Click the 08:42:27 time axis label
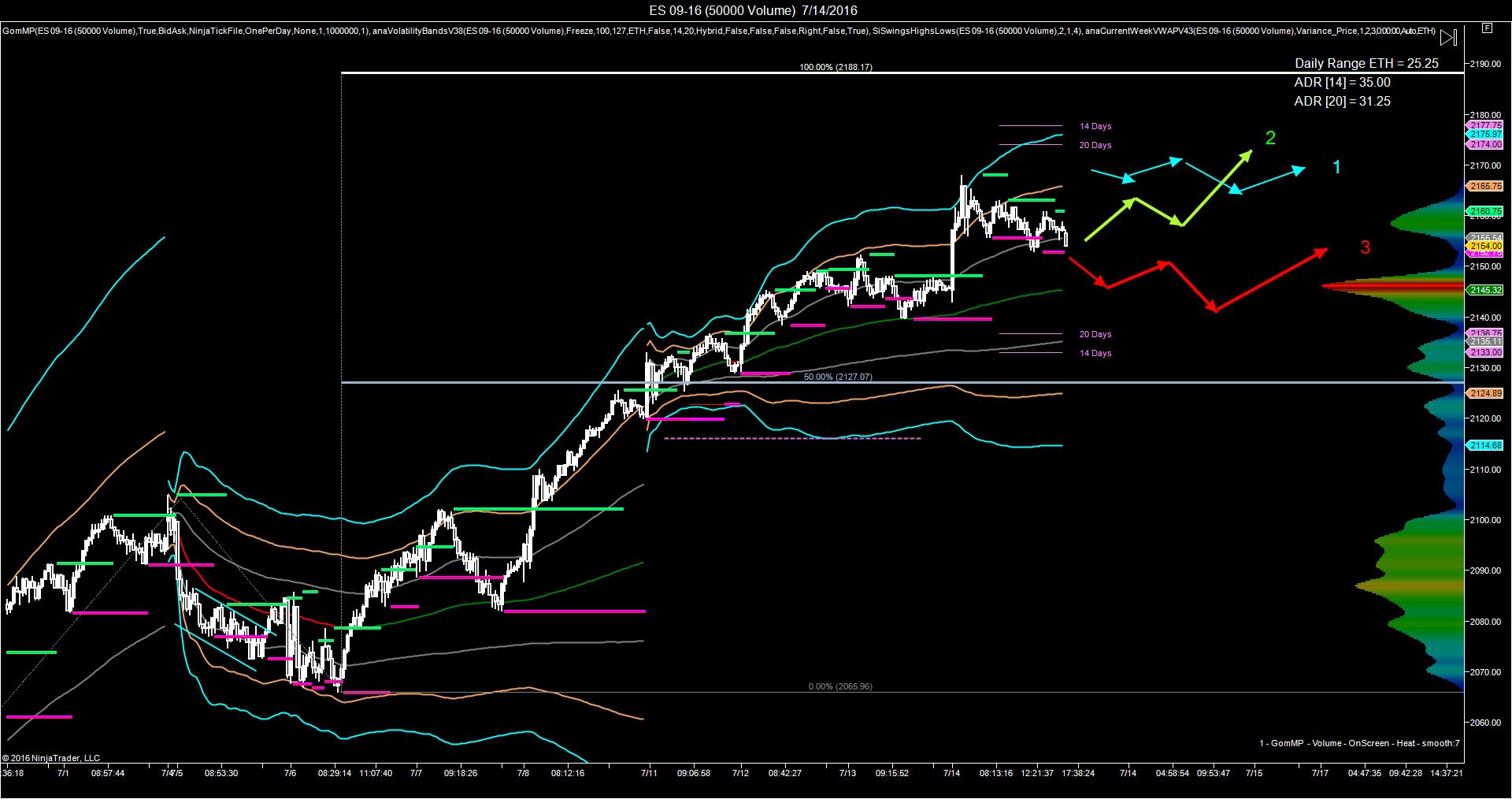Screen dimensions: 1512x799 tap(785, 773)
